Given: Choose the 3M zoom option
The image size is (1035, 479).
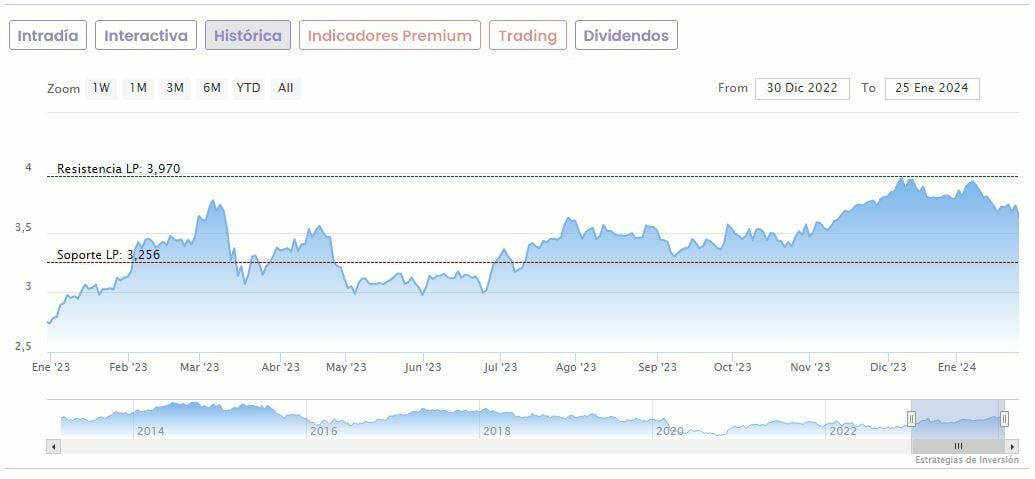Looking at the screenshot, I should pyautogui.click(x=175, y=88).
